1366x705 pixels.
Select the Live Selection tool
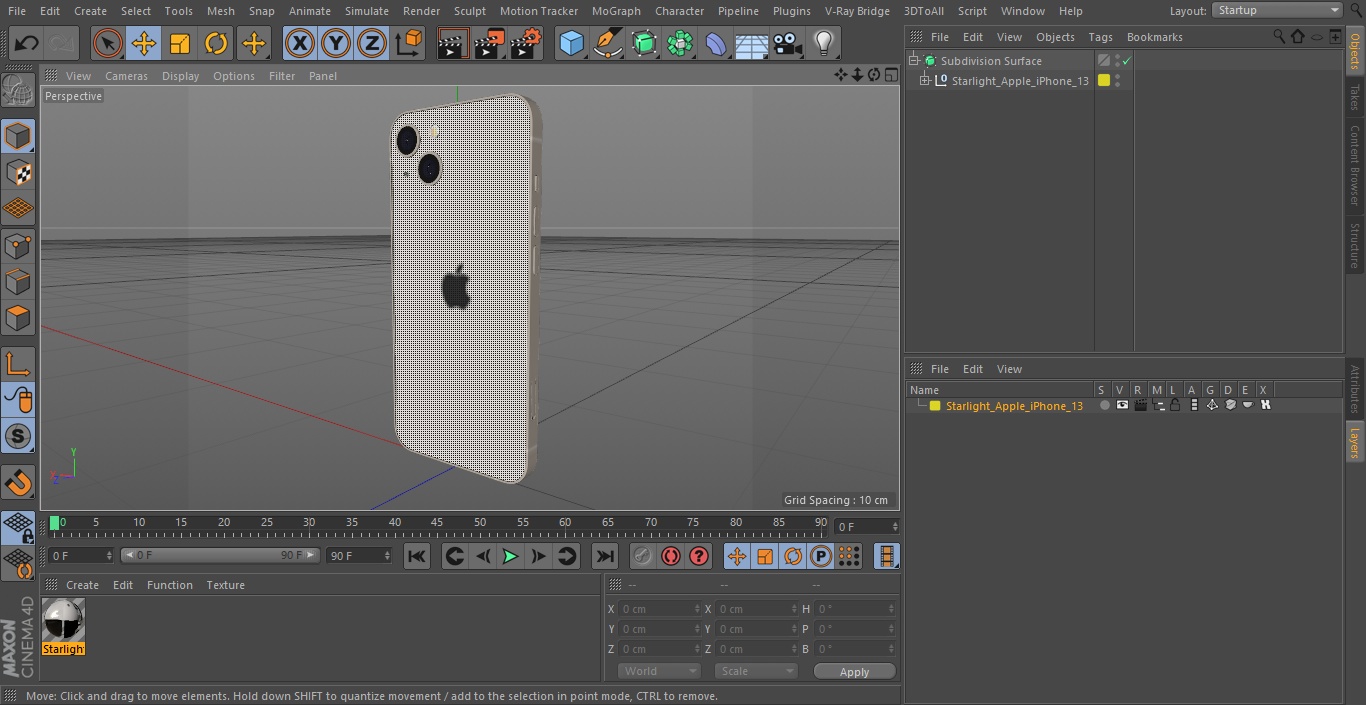pos(108,43)
